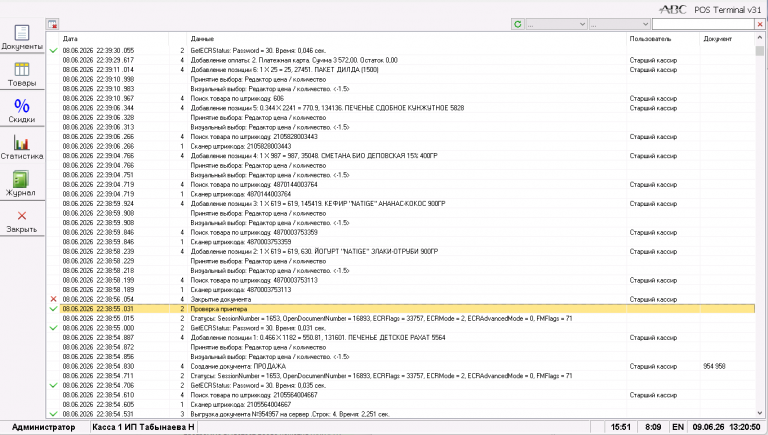This screenshot has width=768, height=435.
Task: Click the search input field
Action: 703,24
